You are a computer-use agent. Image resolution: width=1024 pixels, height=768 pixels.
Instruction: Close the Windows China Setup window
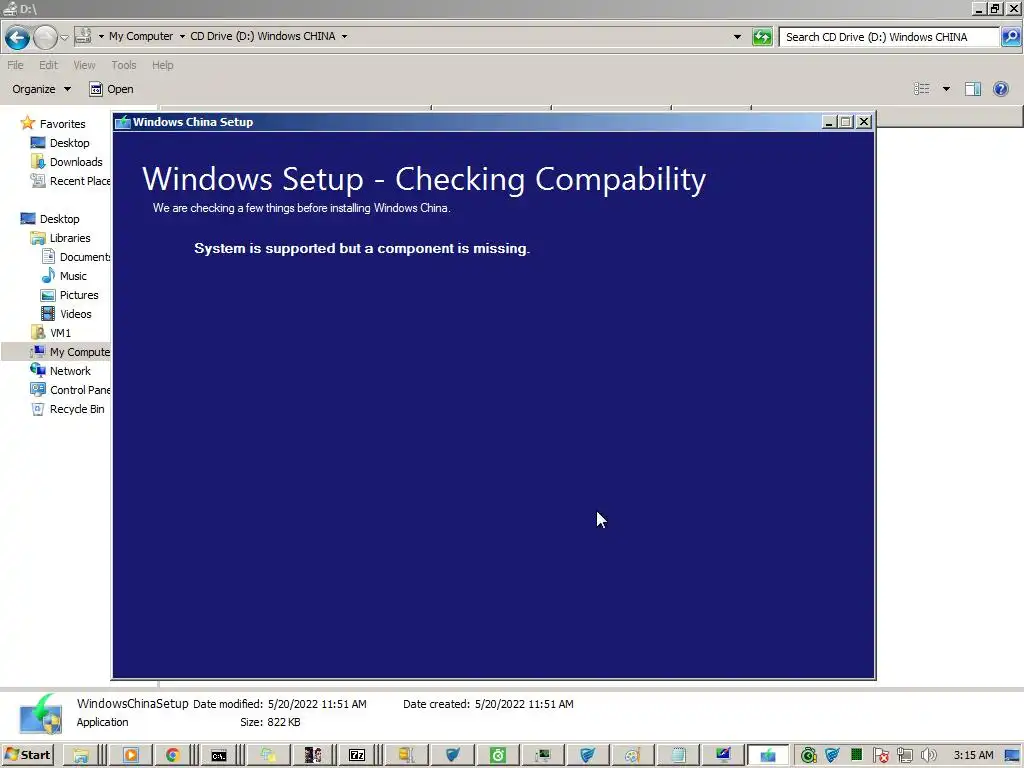[x=863, y=121]
